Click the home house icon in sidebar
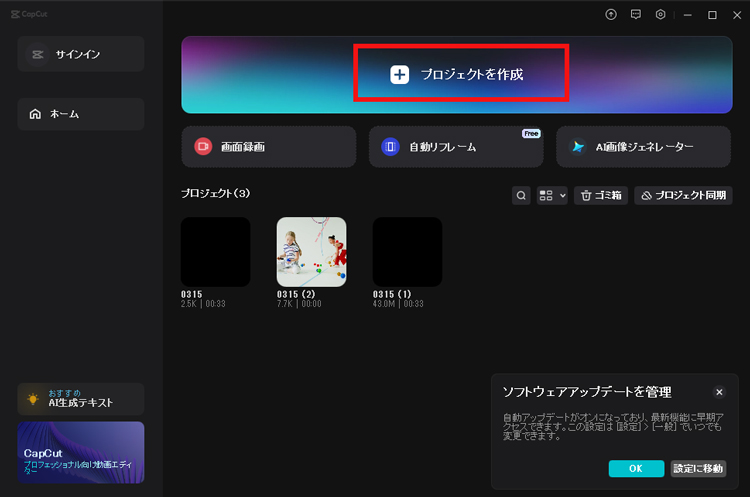Screen dimensions: 750x497 [x=35, y=114]
